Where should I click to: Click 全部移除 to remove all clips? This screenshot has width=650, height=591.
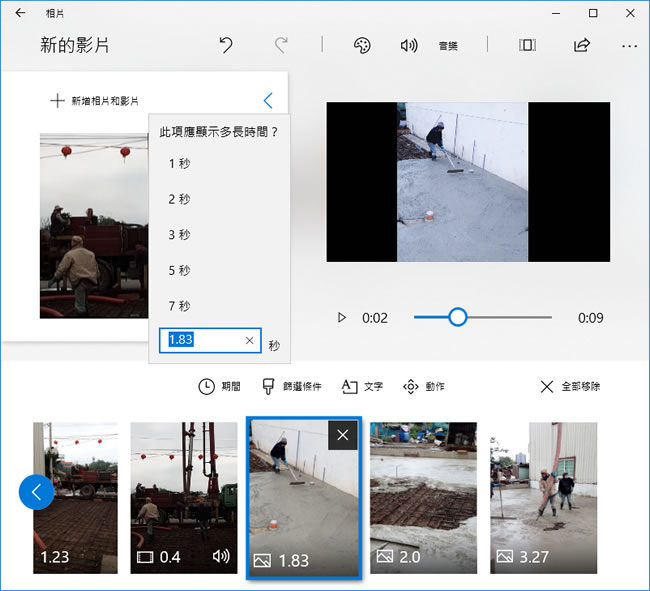570,386
